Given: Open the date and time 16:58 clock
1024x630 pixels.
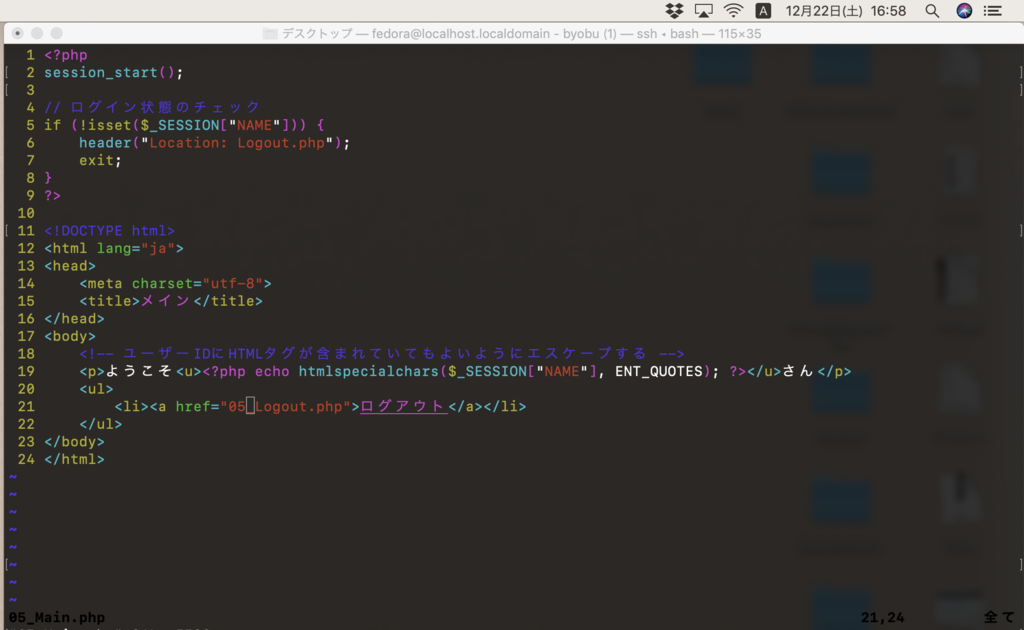Looking at the screenshot, I should click(x=846, y=10).
